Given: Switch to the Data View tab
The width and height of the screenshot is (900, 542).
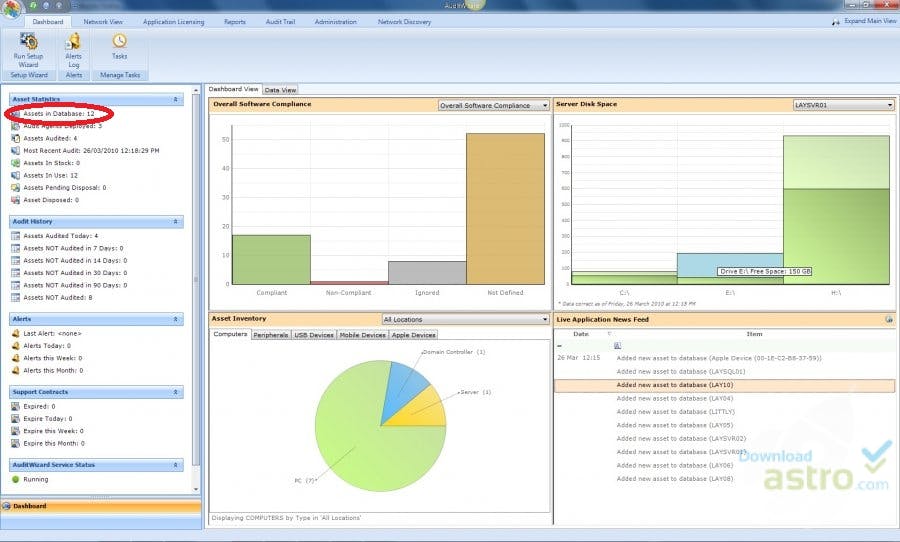Looking at the screenshot, I should click(x=280, y=90).
